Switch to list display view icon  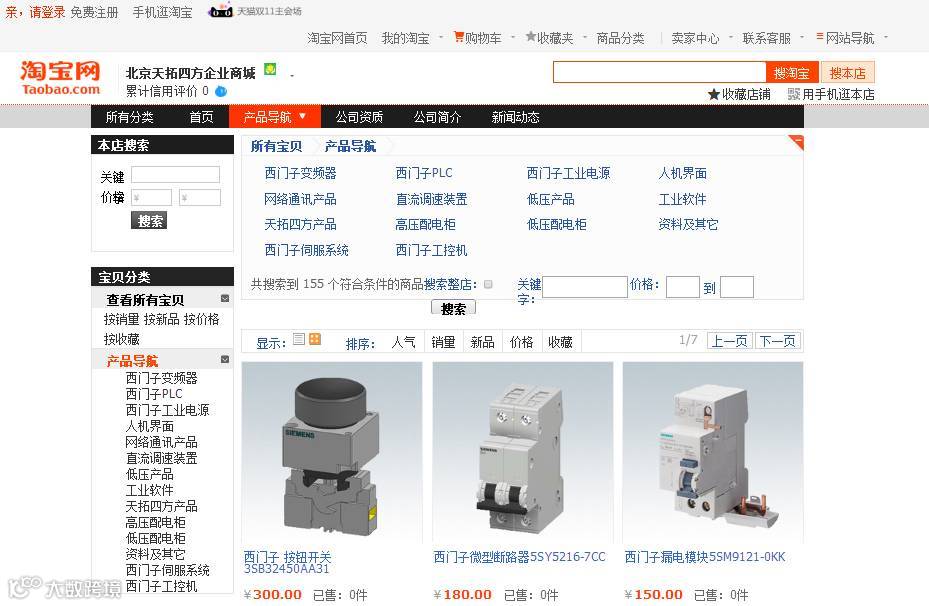point(299,339)
